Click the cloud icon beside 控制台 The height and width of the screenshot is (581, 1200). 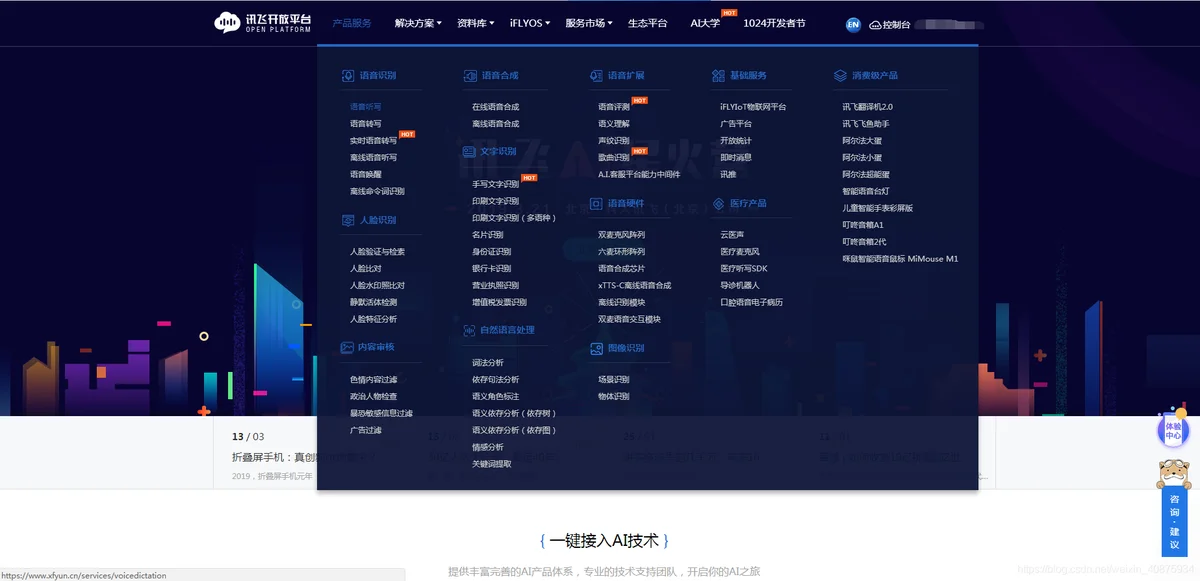click(x=875, y=24)
